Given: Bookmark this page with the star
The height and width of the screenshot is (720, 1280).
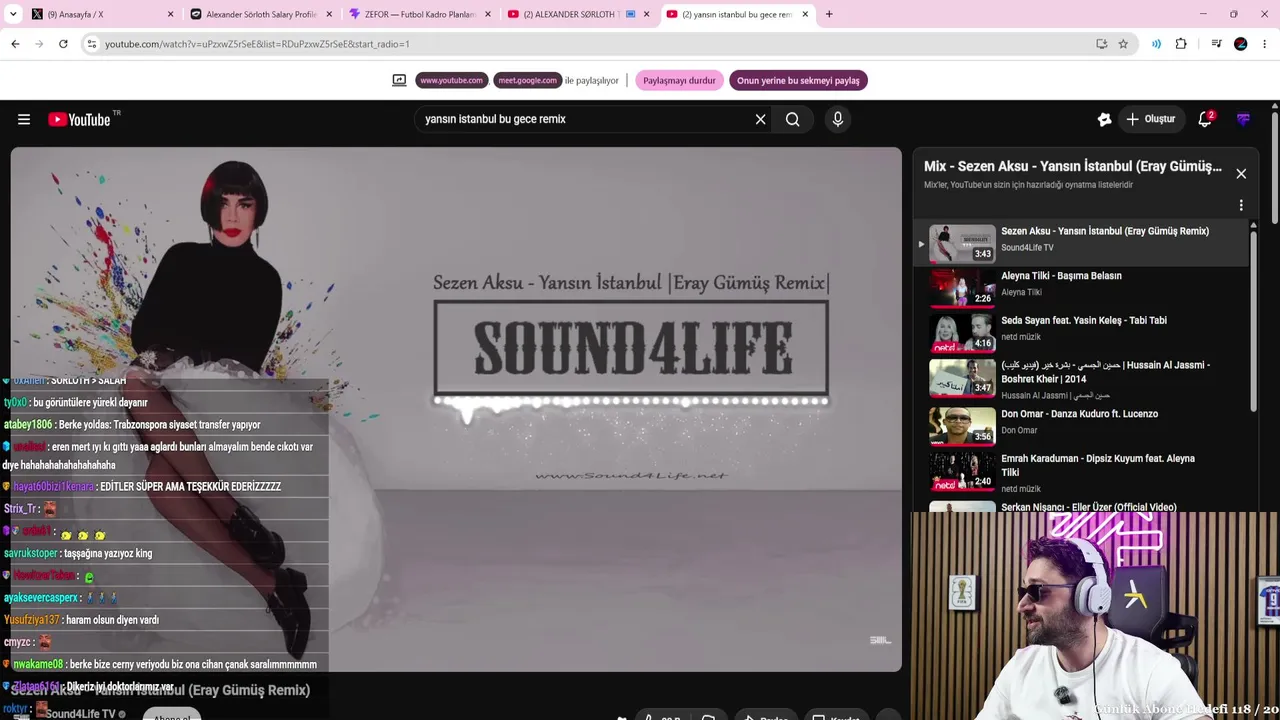Looking at the screenshot, I should pos(1123,44).
